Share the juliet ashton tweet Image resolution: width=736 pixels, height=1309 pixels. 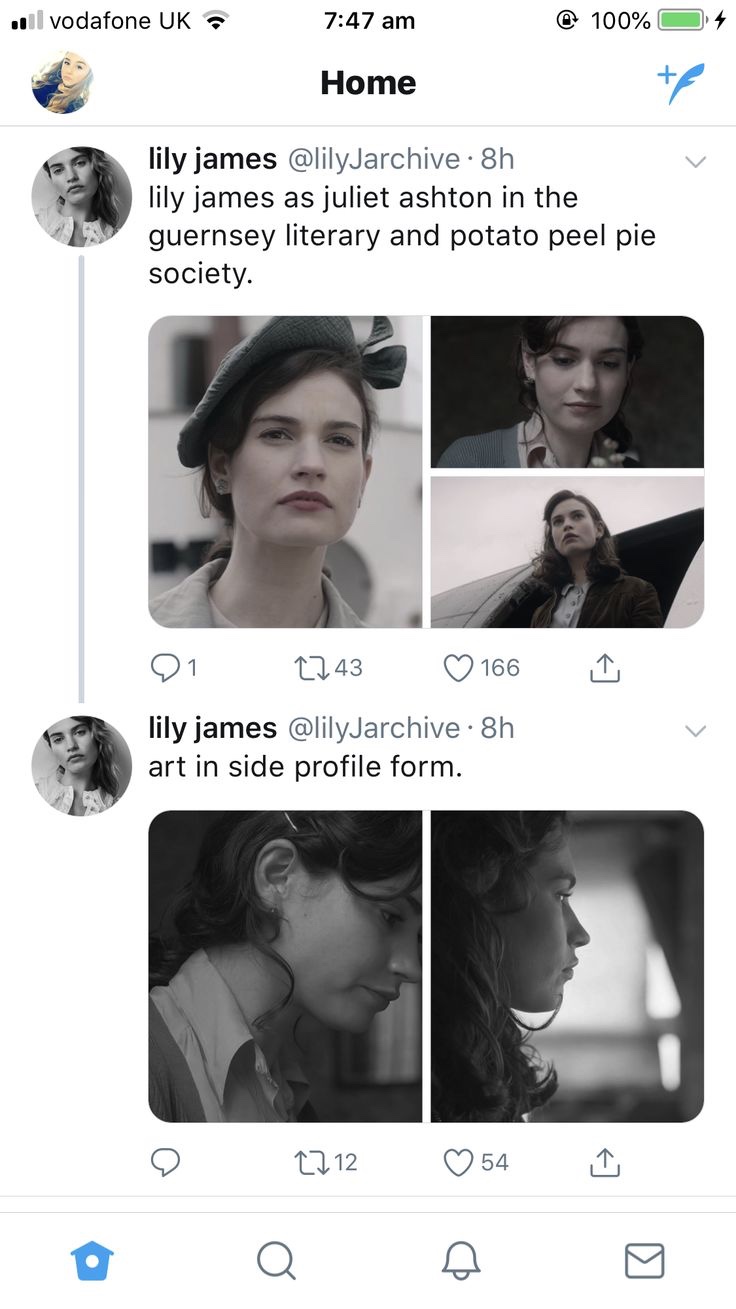coord(605,667)
